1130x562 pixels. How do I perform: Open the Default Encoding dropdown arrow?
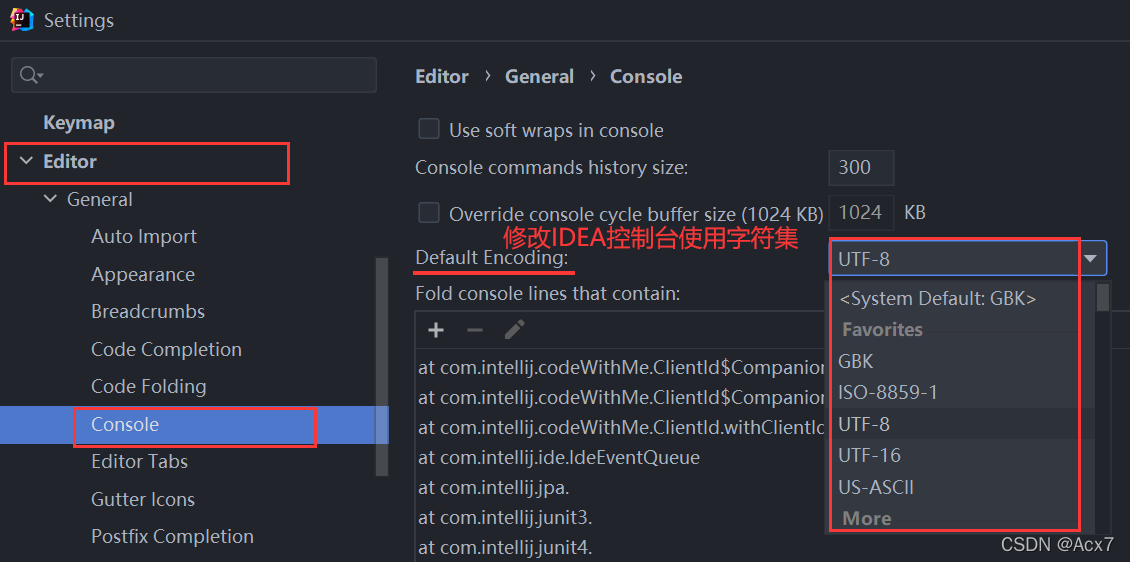[x=1091, y=259]
